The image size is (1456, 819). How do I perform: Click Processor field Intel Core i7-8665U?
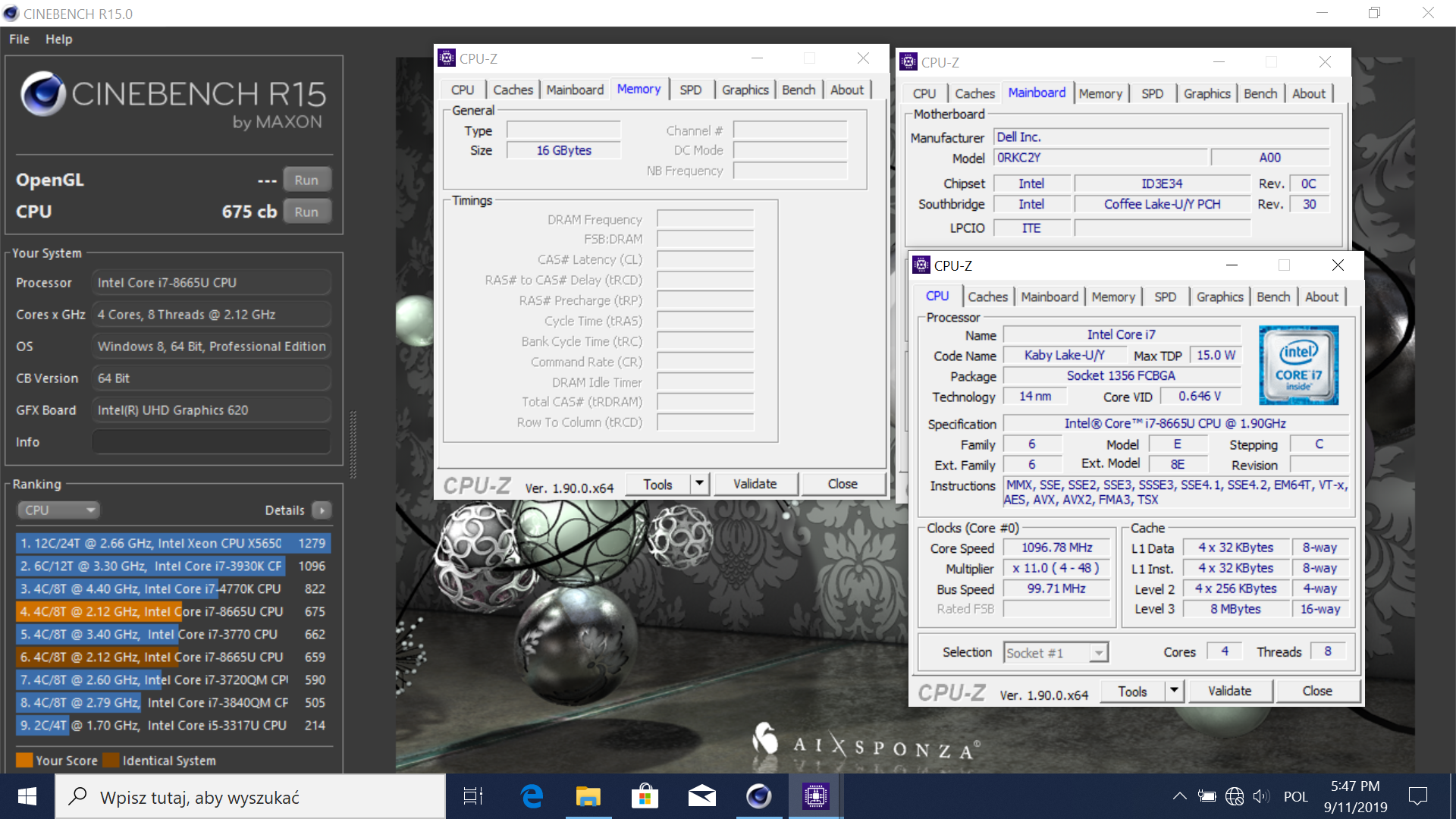click(211, 282)
